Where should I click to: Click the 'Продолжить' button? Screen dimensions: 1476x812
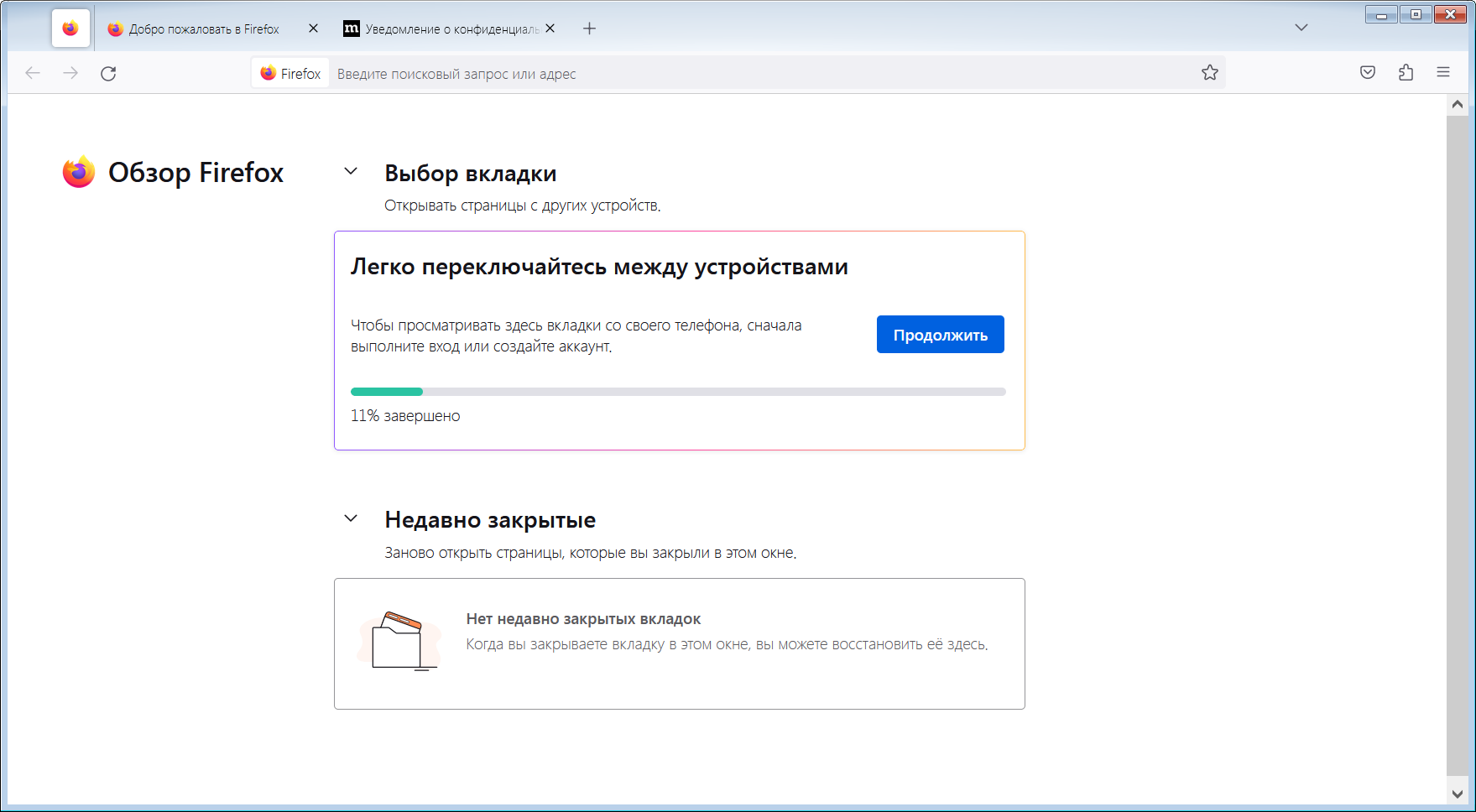940,335
